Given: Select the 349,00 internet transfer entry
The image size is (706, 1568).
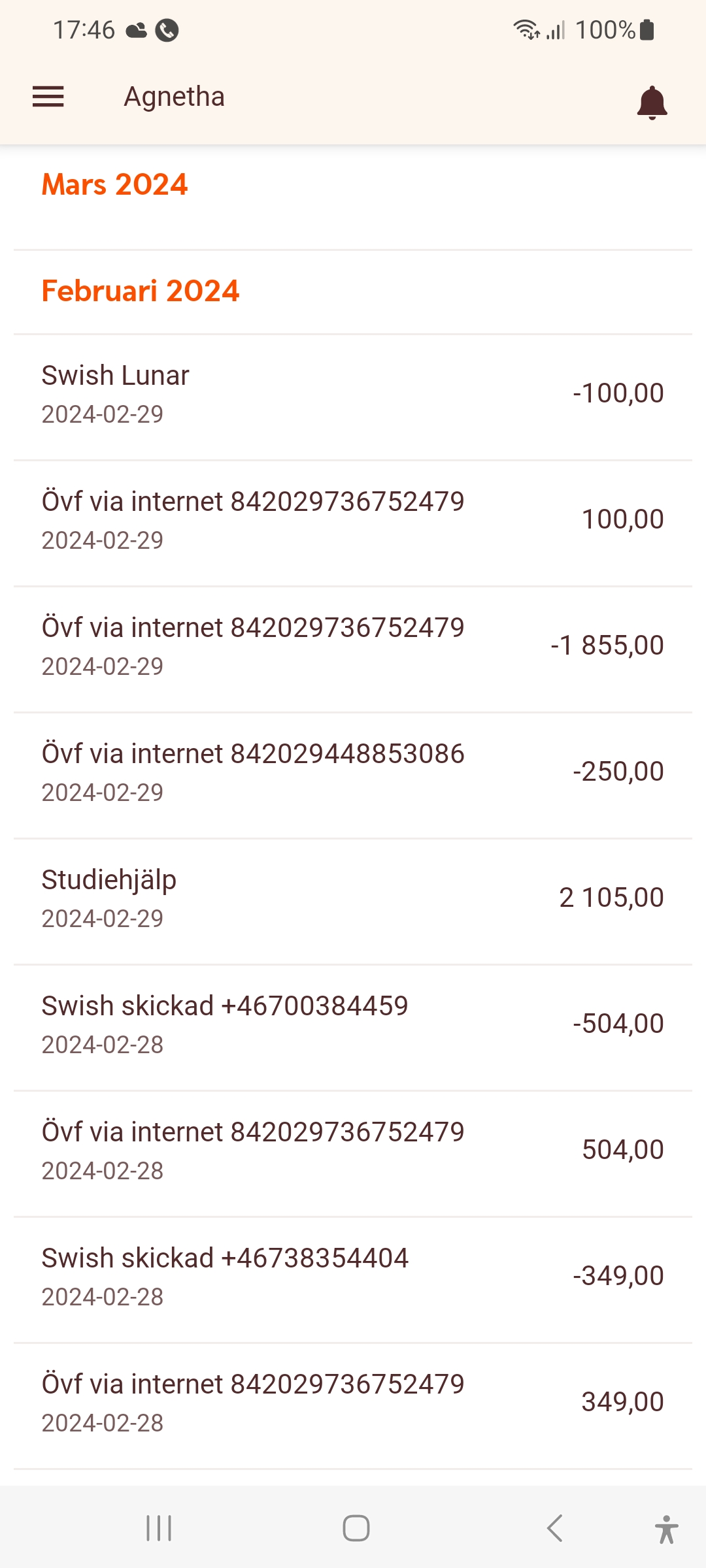Looking at the screenshot, I should tap(353, 1403).
